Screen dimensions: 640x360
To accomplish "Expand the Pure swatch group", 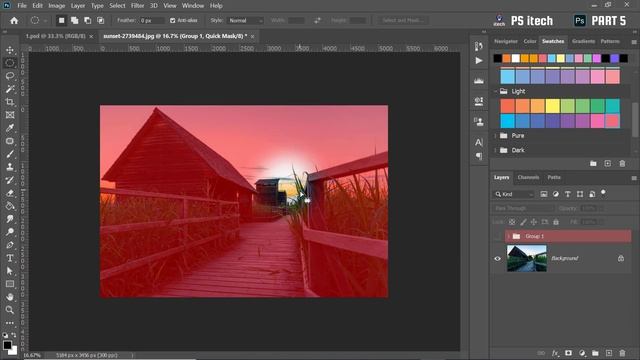I will pos(496,136).
